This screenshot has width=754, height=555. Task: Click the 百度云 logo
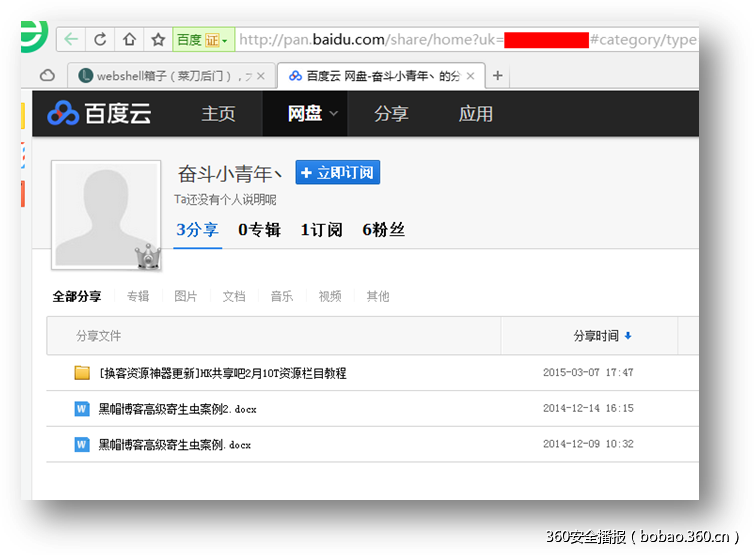click(x=100, y=114)
